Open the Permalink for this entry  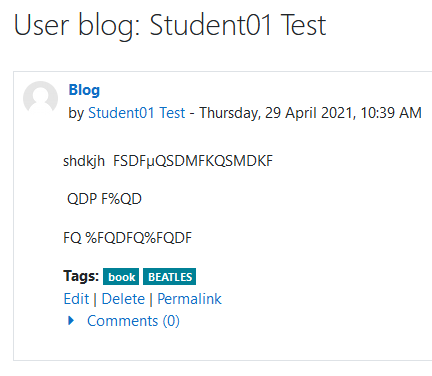(x=189, y=299)
